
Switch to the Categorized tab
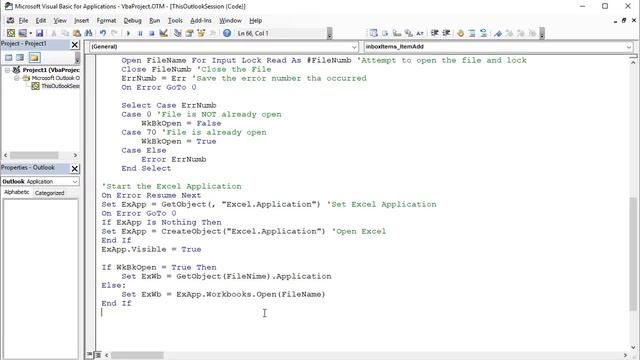point(49,193)
